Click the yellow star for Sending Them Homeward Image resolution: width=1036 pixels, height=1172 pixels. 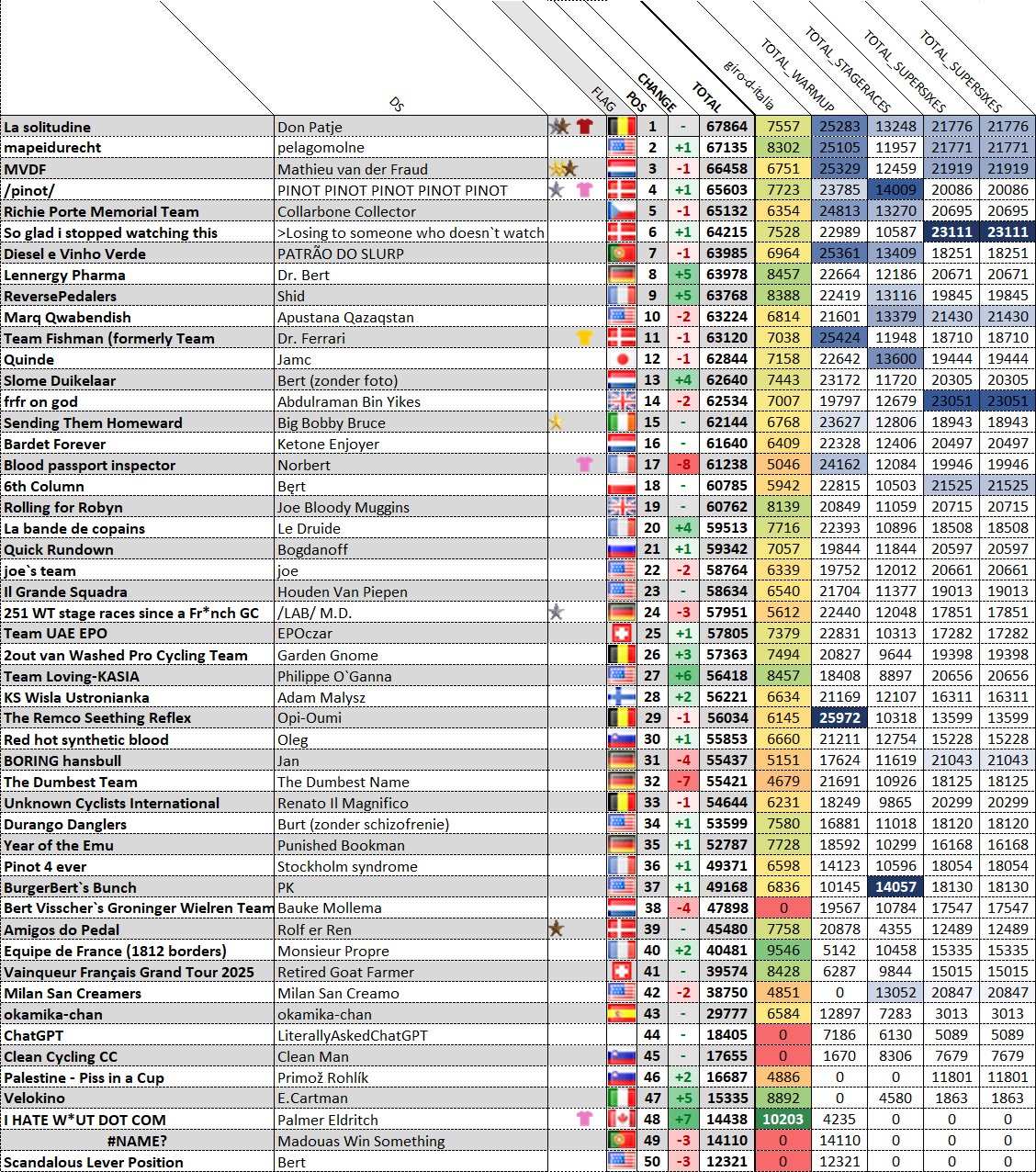pyautogui.click(x=555, y=423)
